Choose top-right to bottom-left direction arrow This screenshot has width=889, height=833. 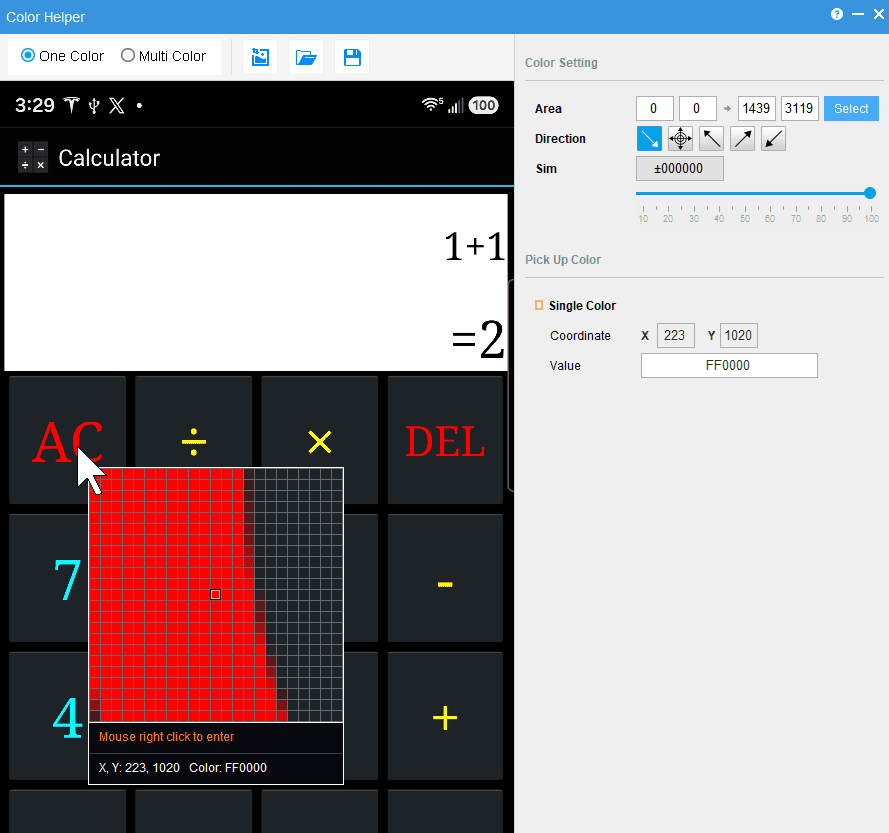773,138
